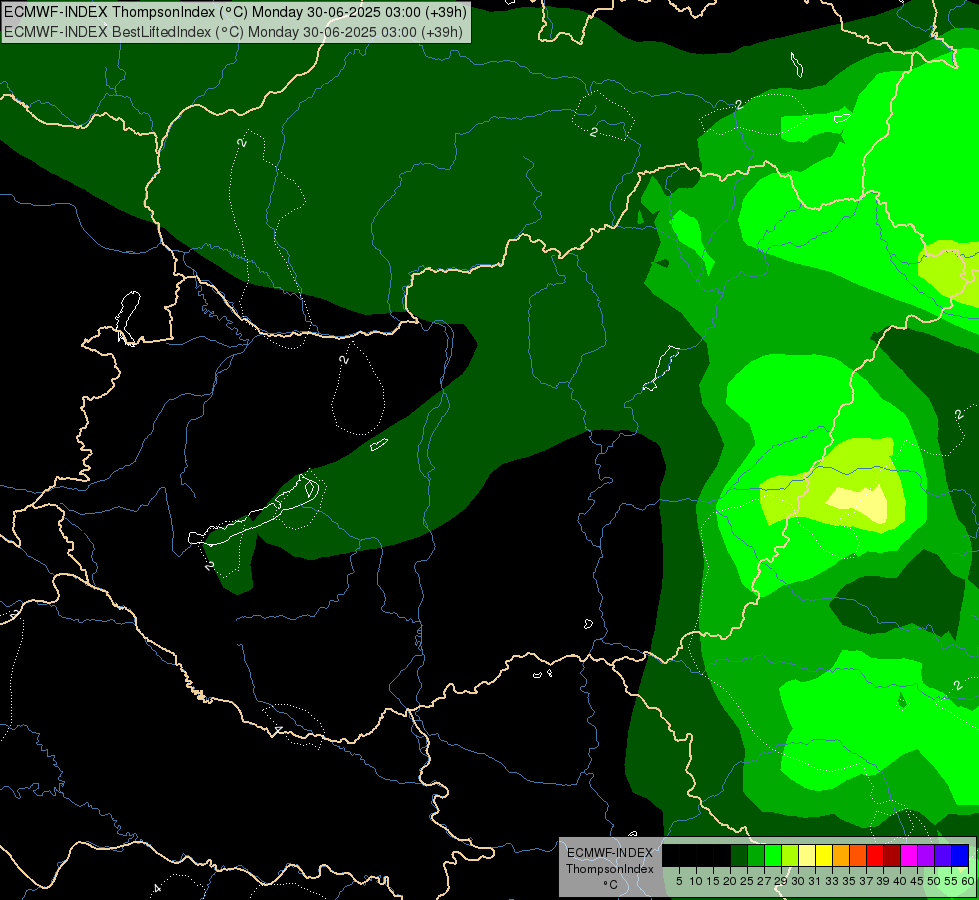Select the medium green 25–27 legend swatch
Image resolution: width=979 pixels, height=900 pixels.
[x=756, y=856]
